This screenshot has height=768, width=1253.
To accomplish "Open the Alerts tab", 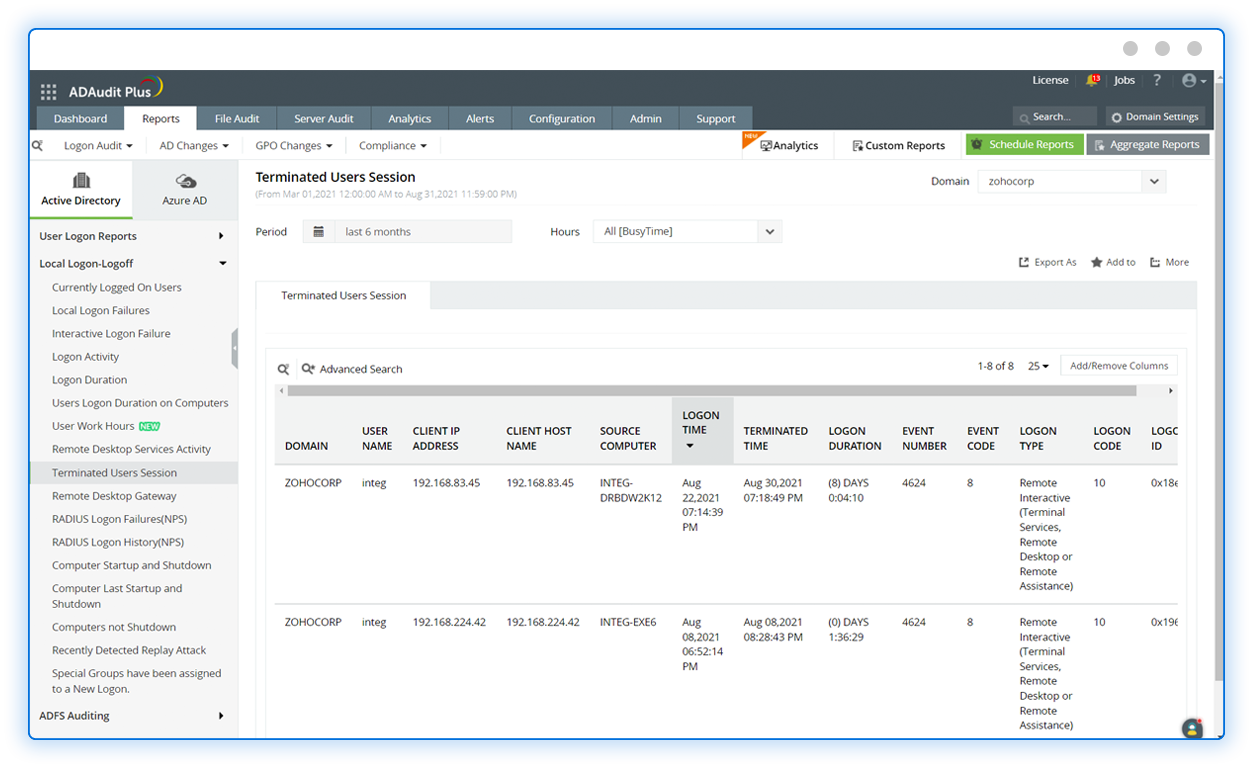I will pos(480,118).
